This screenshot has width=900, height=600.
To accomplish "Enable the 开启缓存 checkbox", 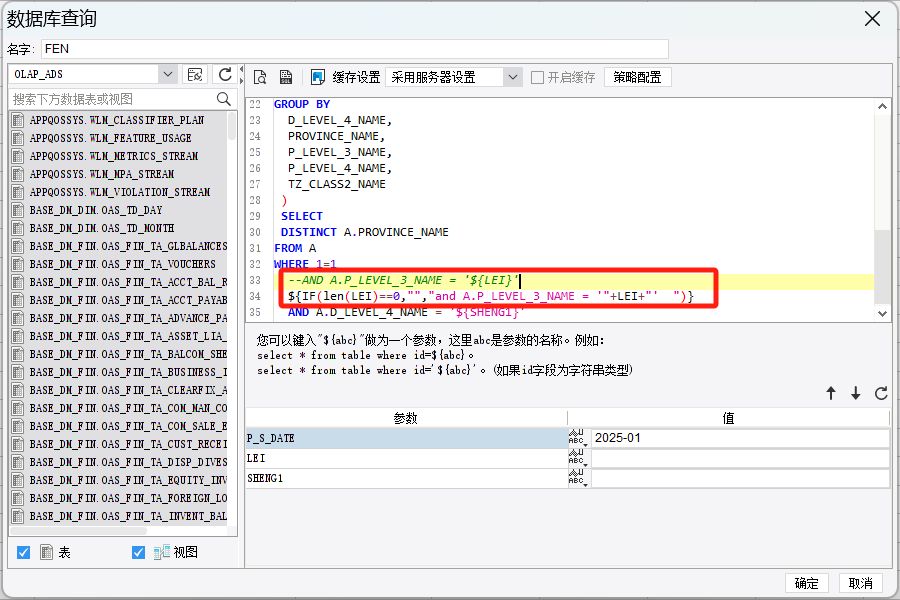I will 537,78.
